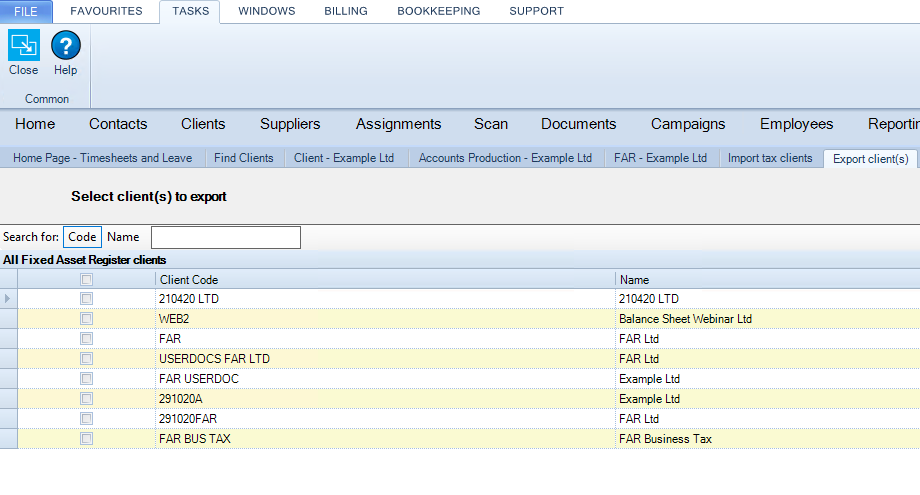This screenshot has height=495, width=920.
Task: Click the 210420 LTD name cell
Action: point(767,299)
